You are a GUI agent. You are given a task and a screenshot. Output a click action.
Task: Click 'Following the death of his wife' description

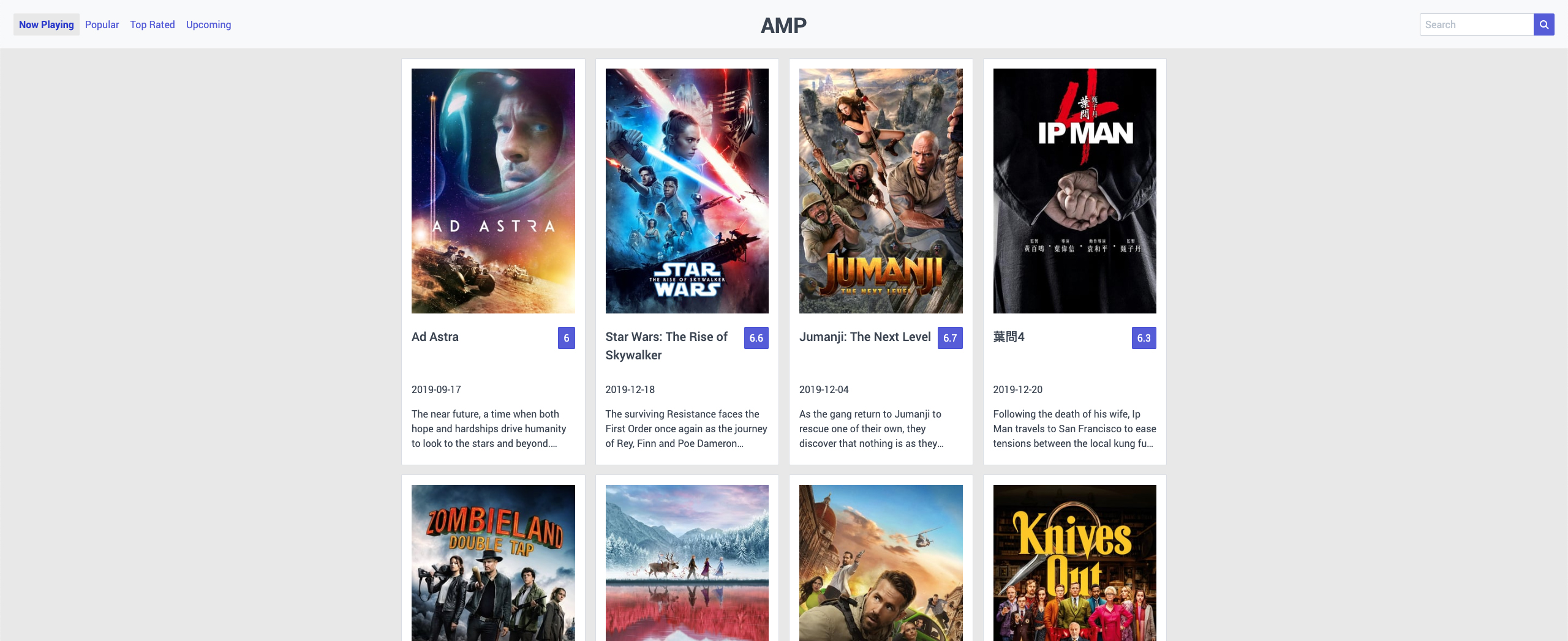tap(1074, 429)
